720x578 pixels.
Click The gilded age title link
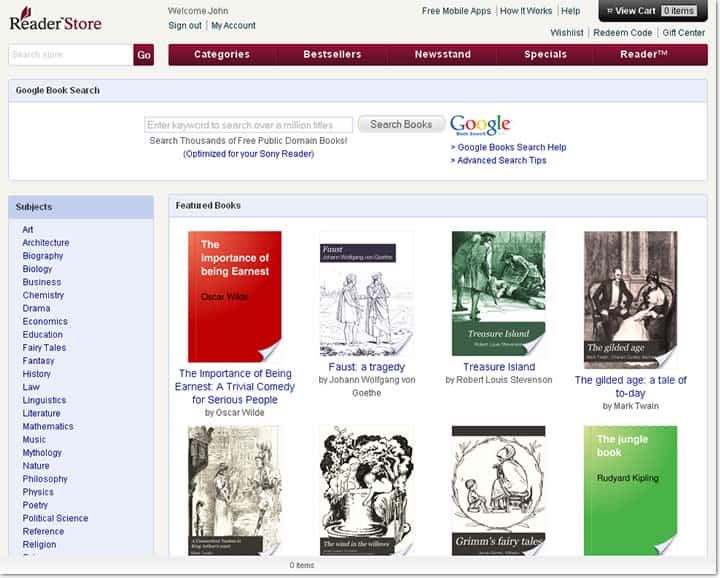tap(630, 387)
